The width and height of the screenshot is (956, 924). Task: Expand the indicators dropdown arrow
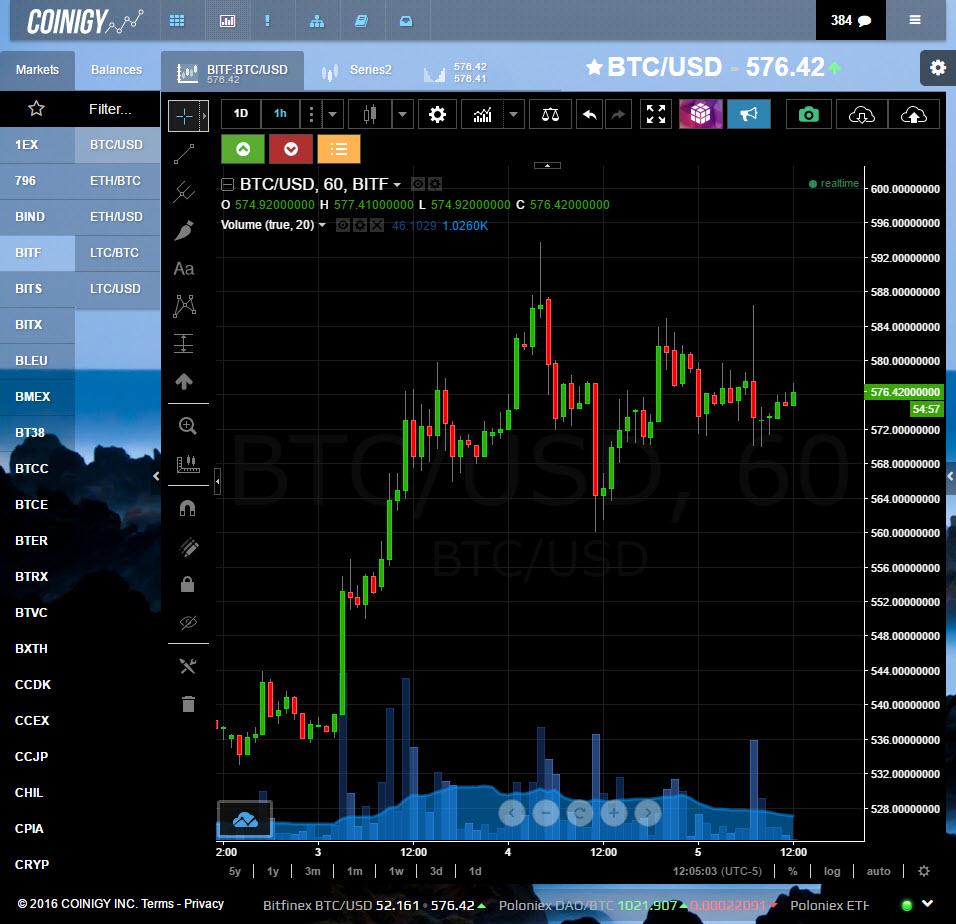coord(513,114)
